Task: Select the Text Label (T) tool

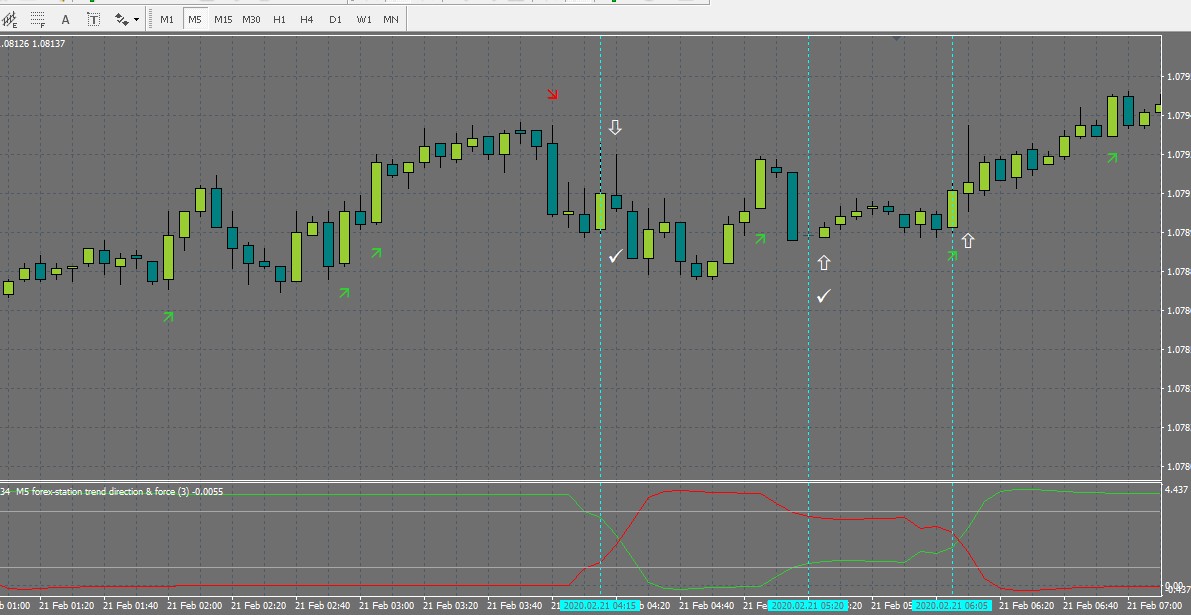Action: pyautogui.click(x=93, y=19)
